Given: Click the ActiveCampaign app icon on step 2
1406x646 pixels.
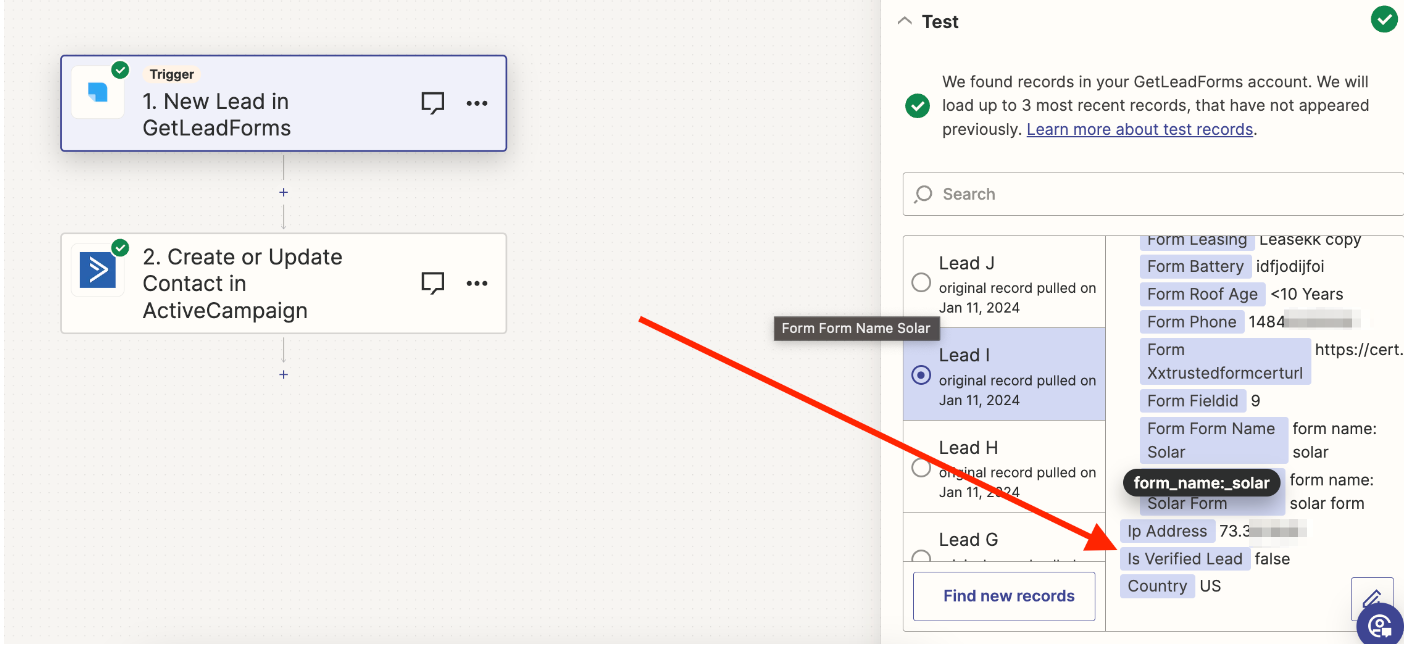Looking at the screenshot, I should pyautogui.click(x=97, y=270).
